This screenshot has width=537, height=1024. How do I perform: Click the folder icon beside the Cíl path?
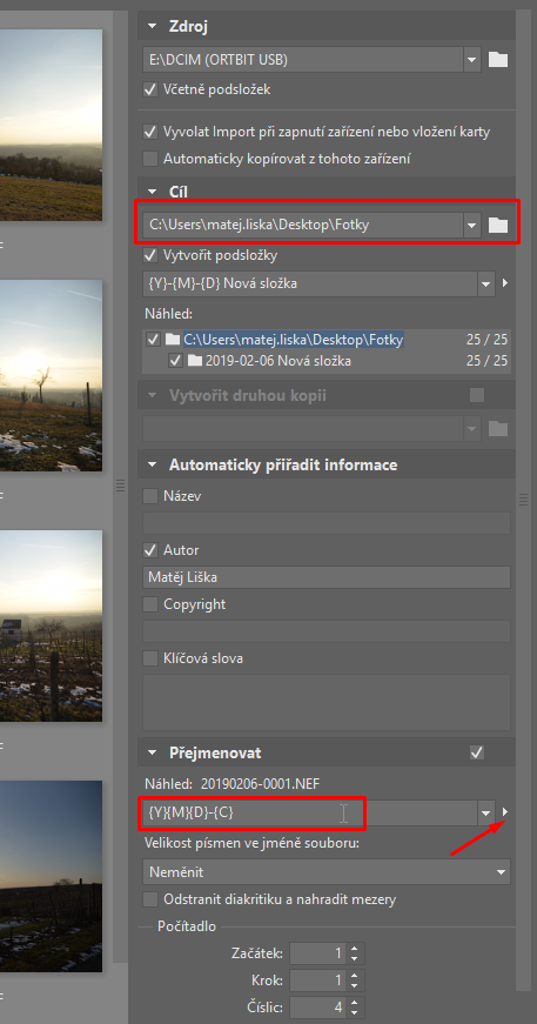tap(498, 225)
